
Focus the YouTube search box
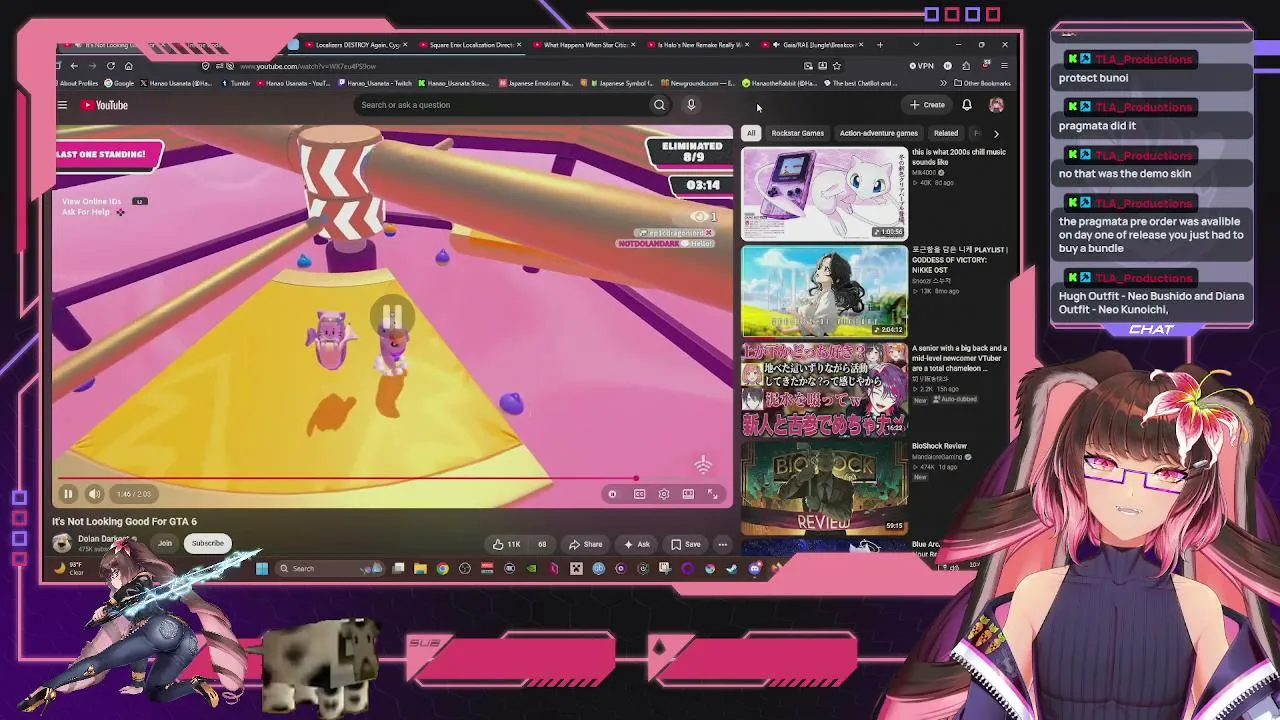pos(500,105)
